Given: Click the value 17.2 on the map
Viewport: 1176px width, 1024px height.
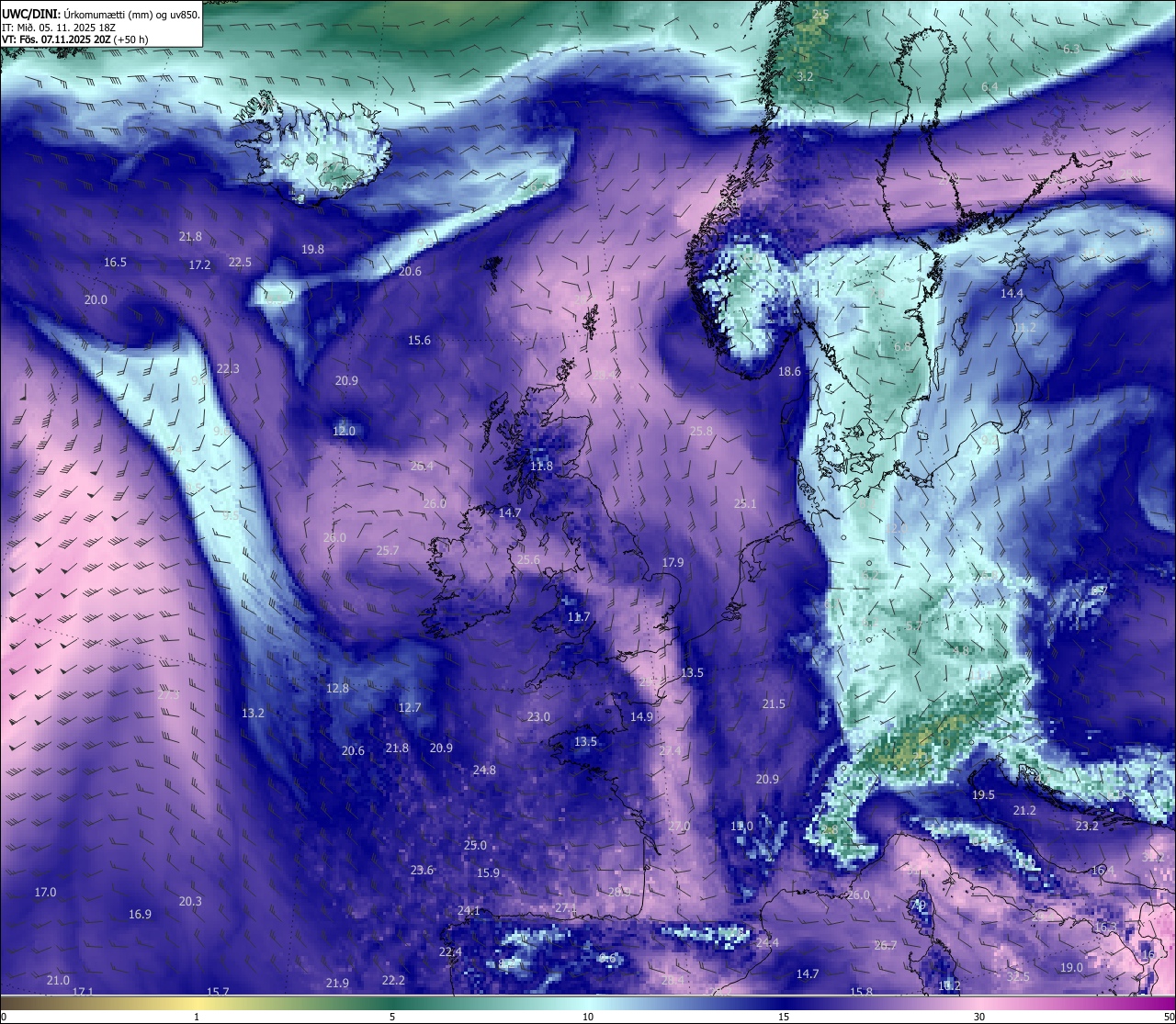Looking at the screenshot, I should click(199, 265).
